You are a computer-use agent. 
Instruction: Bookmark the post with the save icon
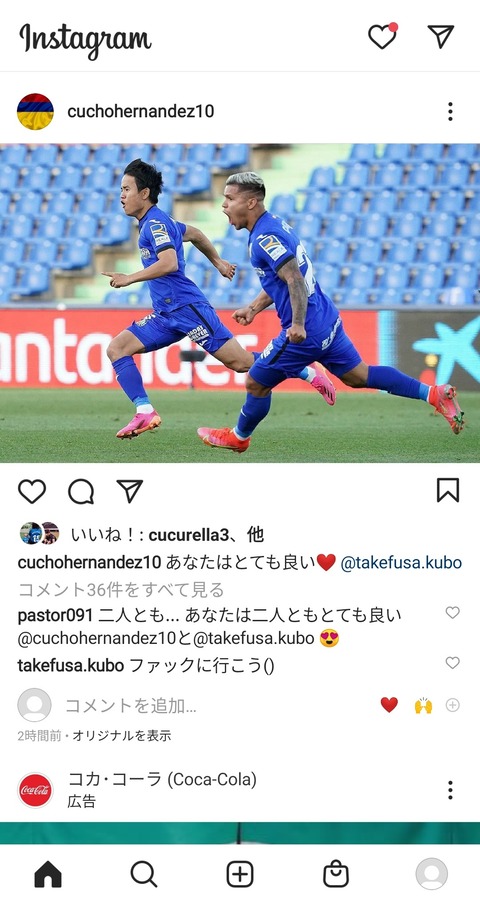[448, 490]
